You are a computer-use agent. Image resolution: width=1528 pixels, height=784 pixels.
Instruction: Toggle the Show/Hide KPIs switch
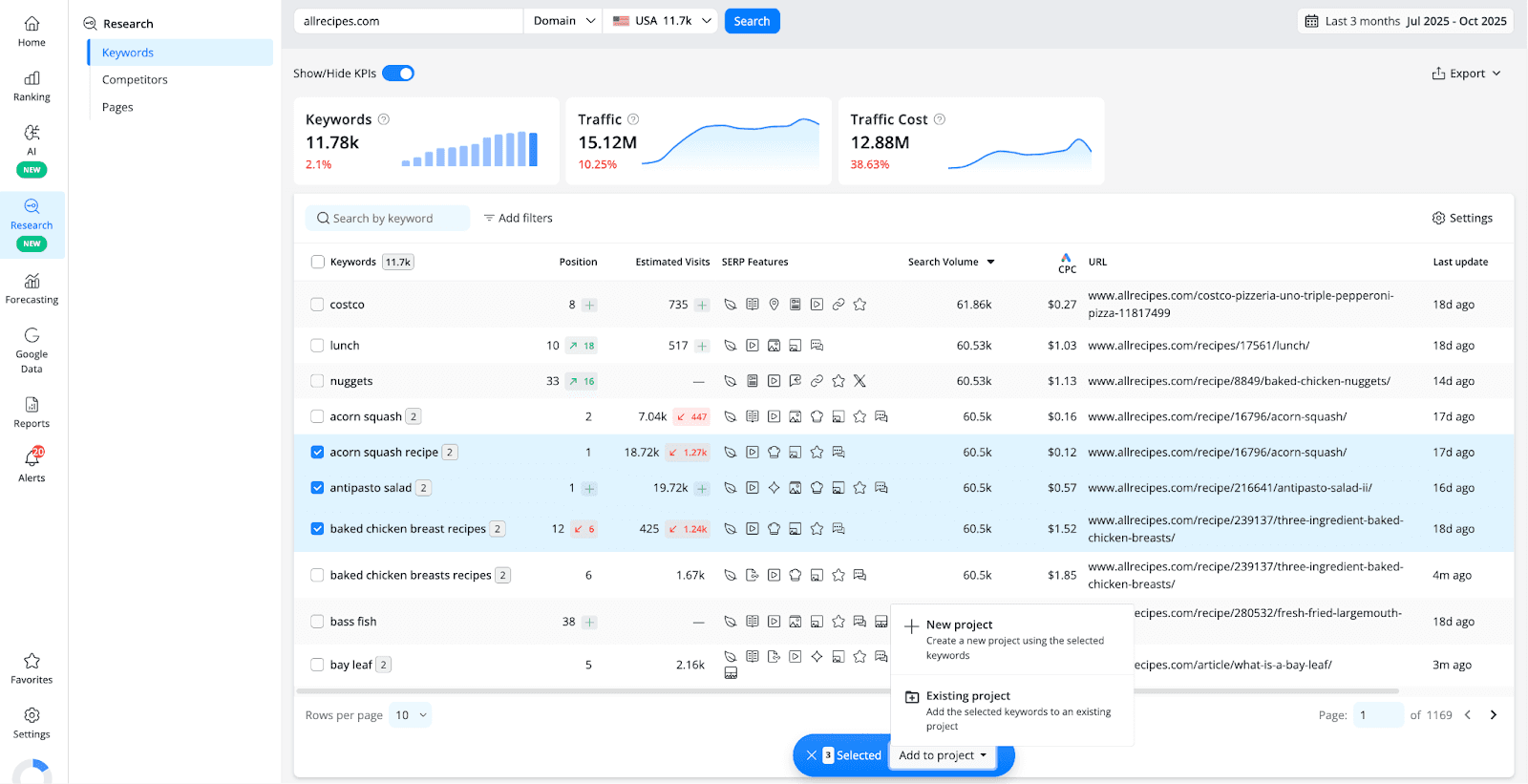coord(398,74)
